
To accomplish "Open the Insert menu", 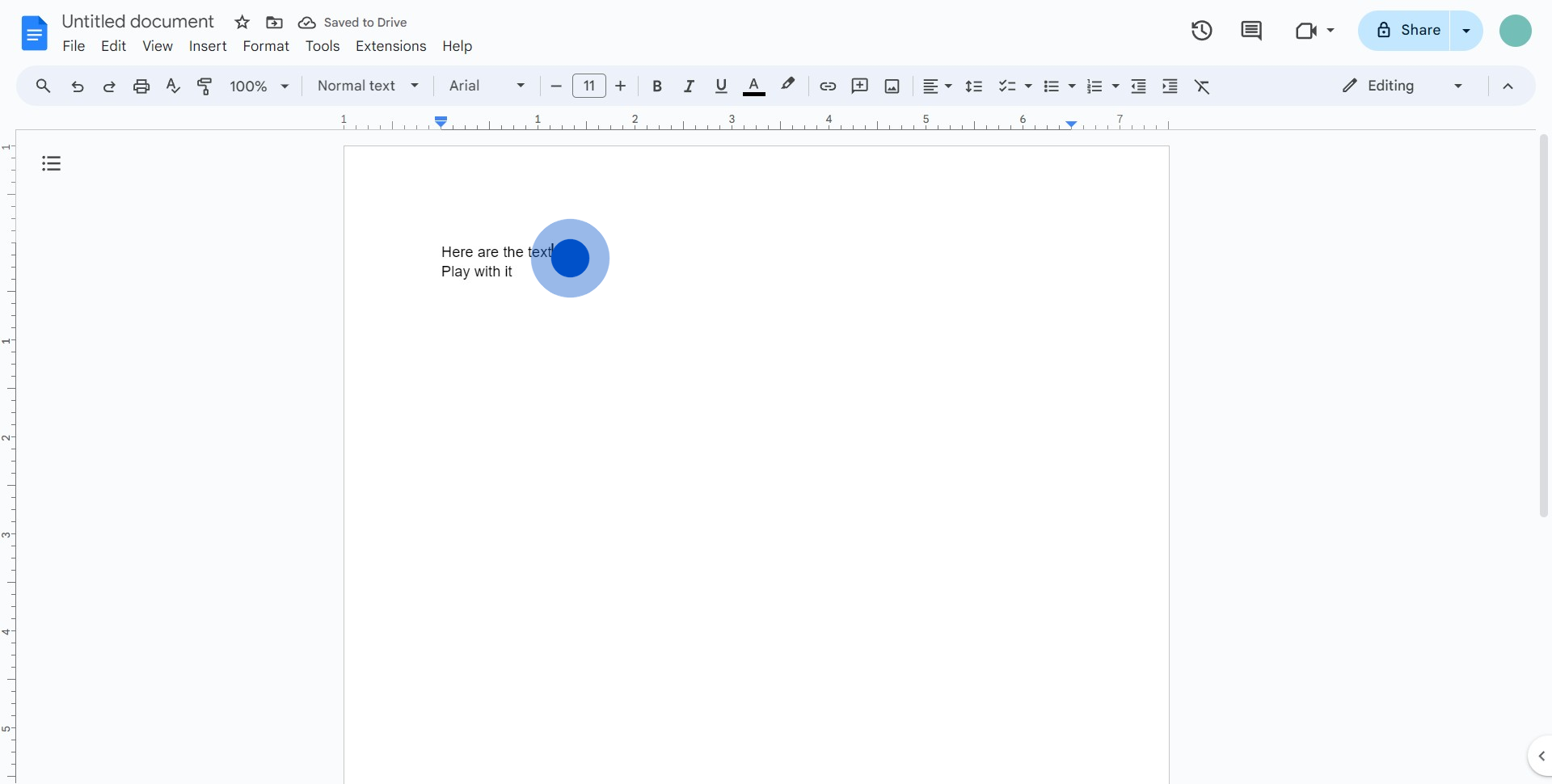I will (x=208, y=46).
